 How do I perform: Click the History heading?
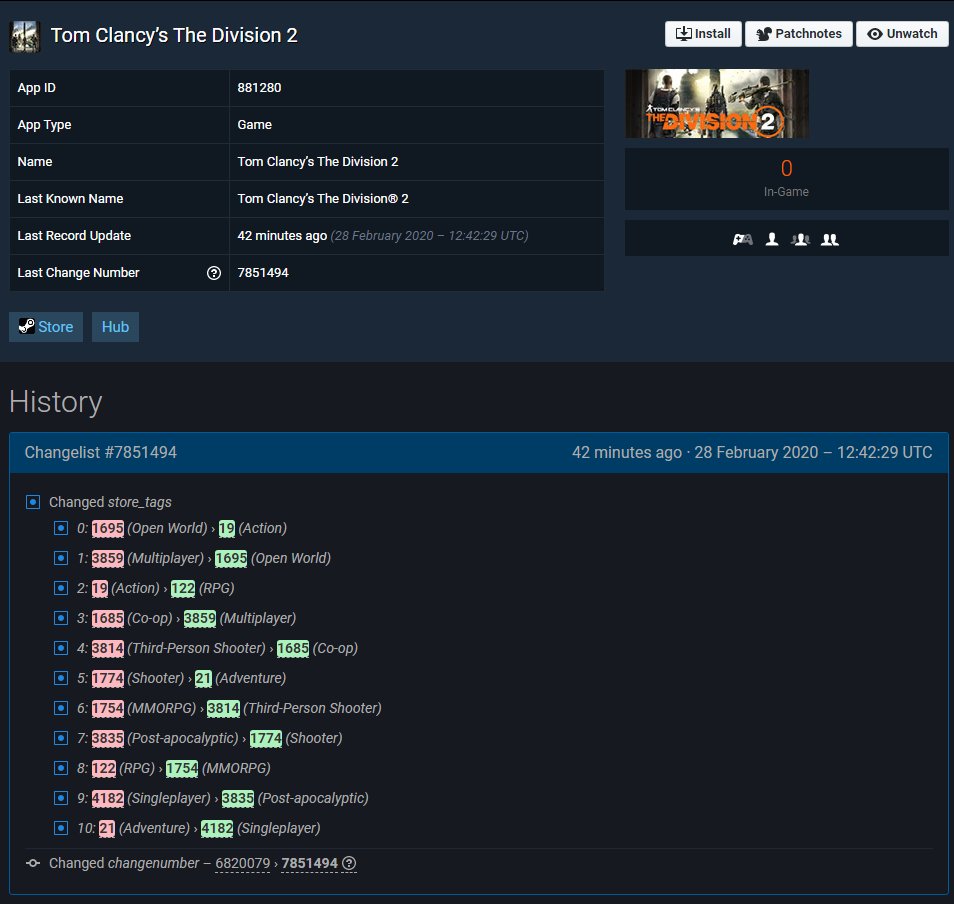click(x=55, y=402)
